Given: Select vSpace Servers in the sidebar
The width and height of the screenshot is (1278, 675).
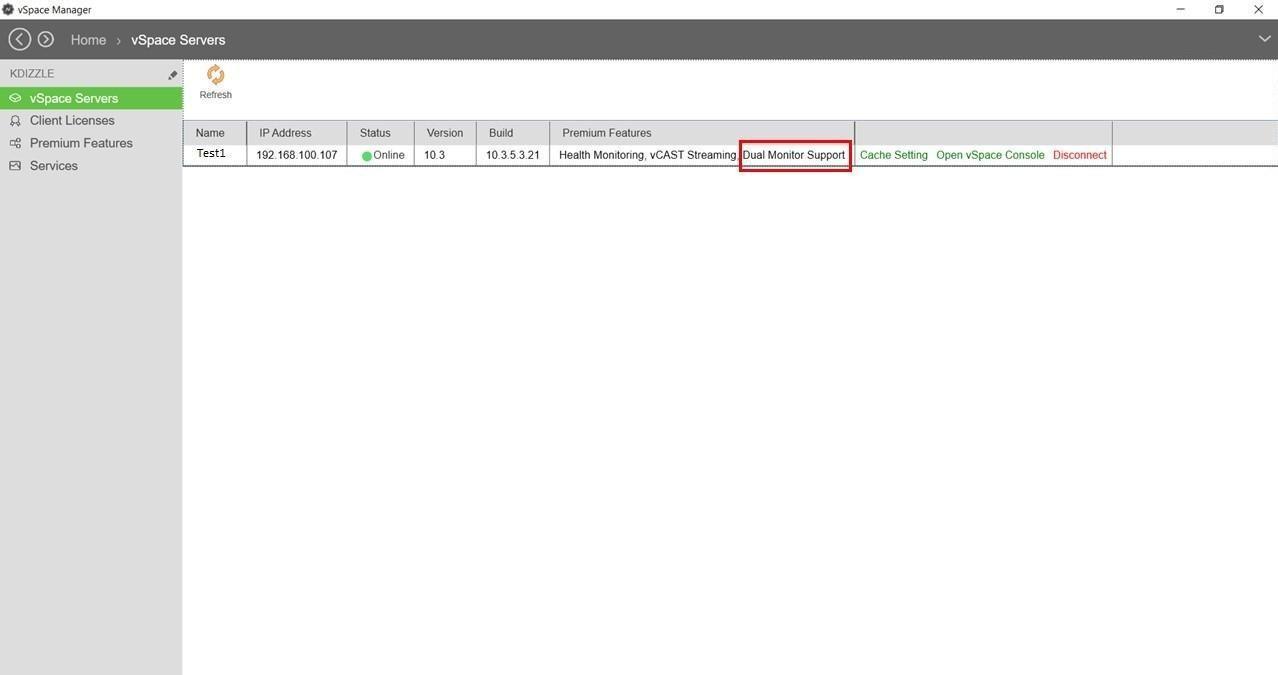Looking at the screenshot, I should click(74, 98).
